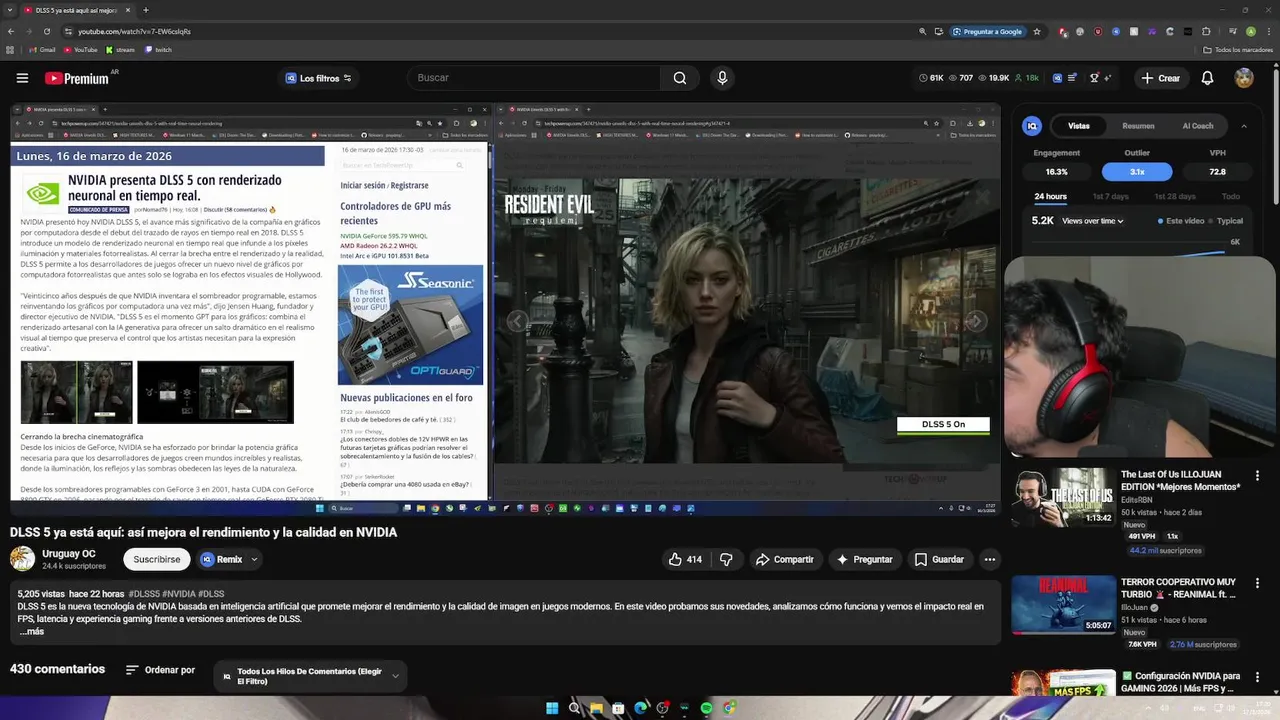
Task: Select the Todo range tab
Action: pos(1231,197)
